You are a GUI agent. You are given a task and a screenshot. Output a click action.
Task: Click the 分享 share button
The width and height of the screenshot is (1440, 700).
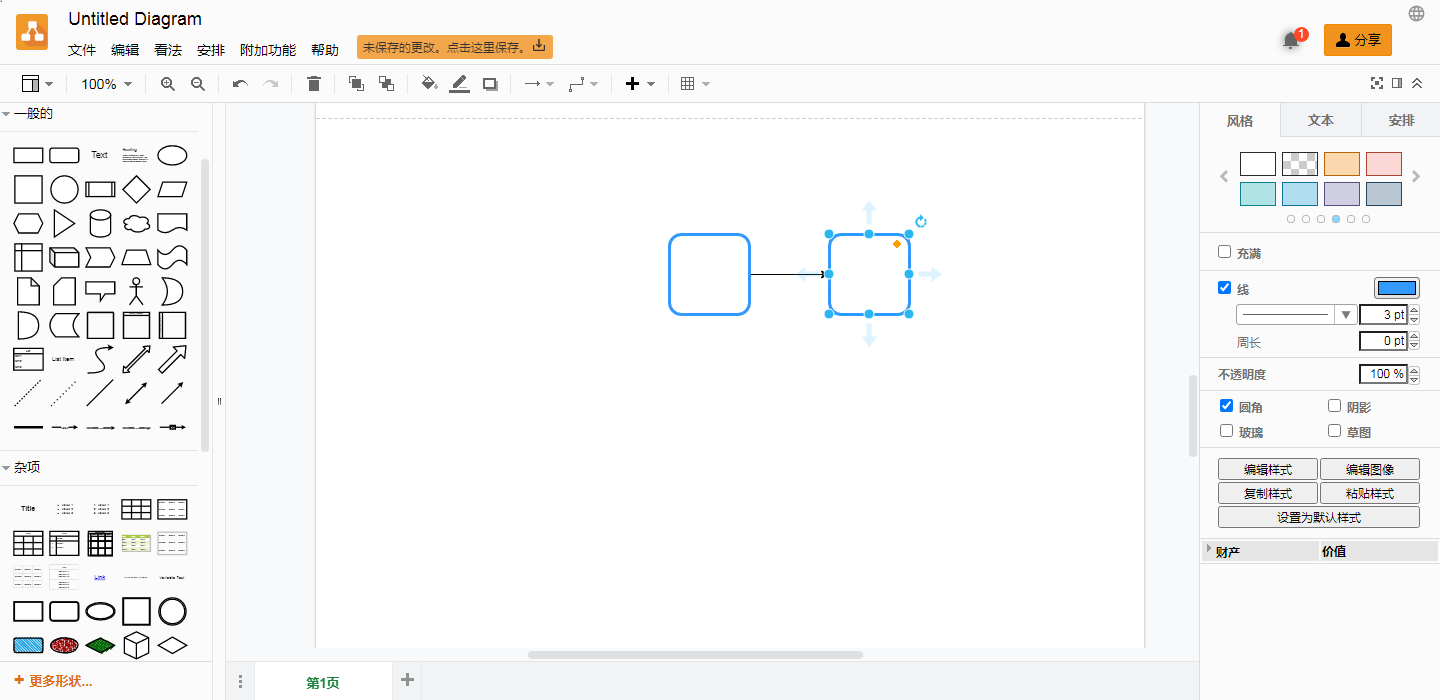[1358, 40]
